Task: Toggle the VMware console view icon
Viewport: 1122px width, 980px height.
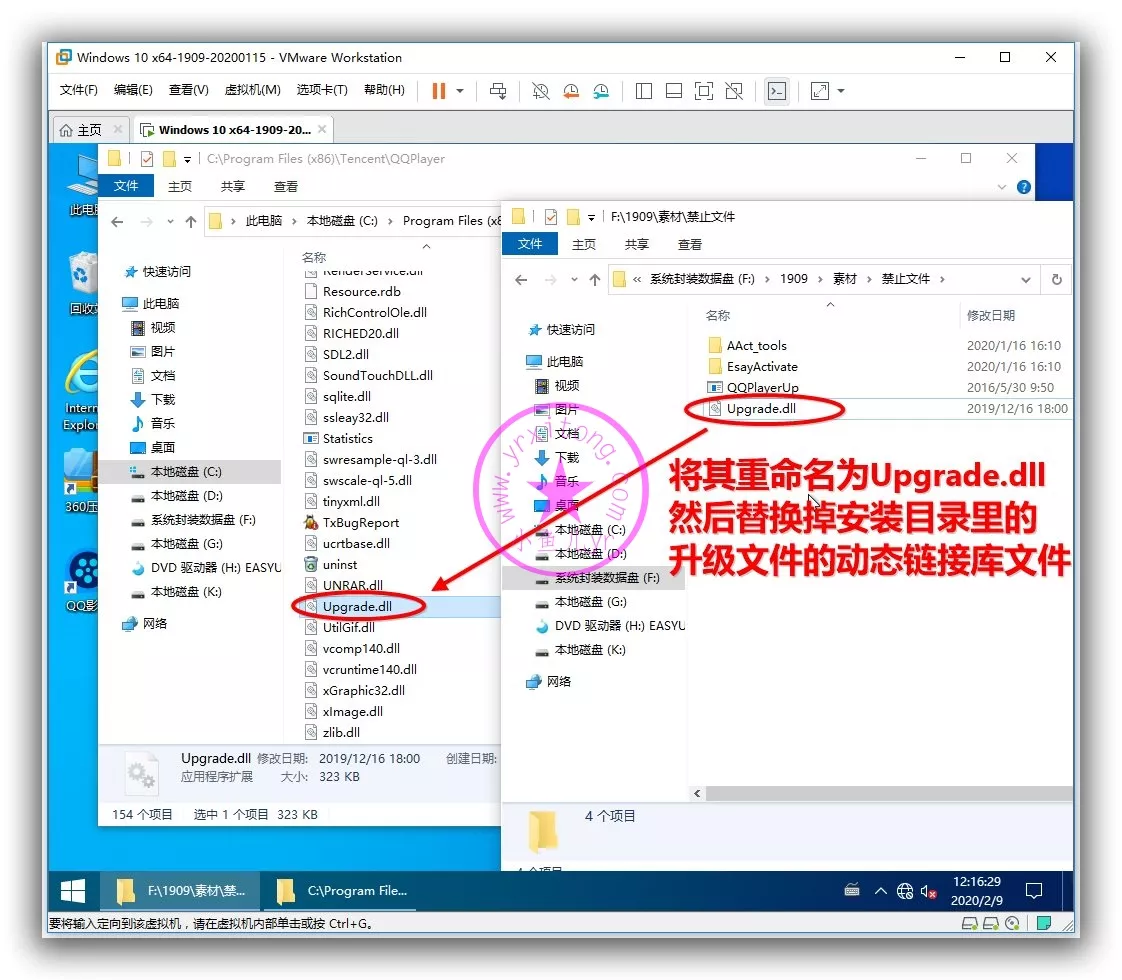Action: click(776, 91)
